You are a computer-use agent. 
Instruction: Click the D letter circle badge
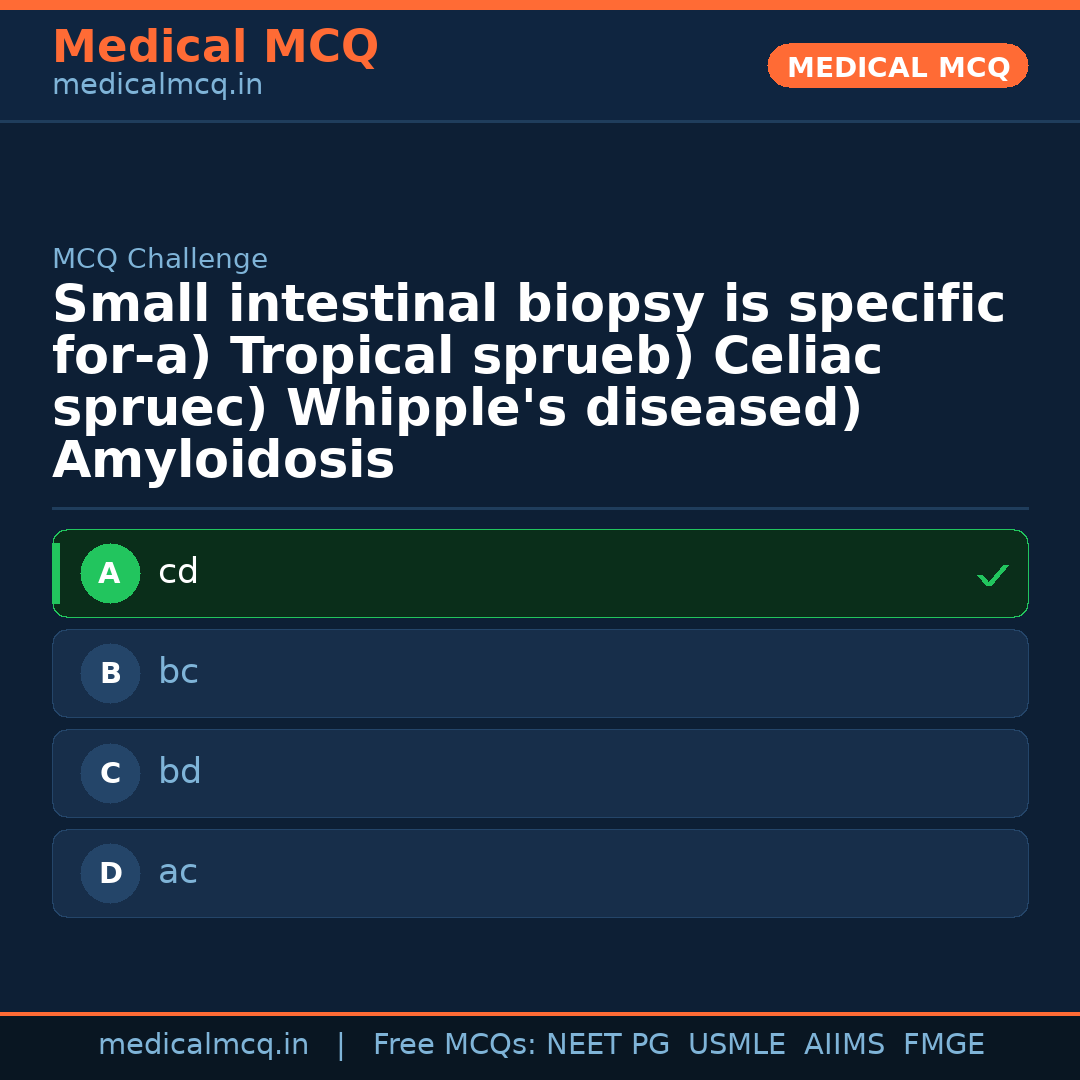(110, 874)
